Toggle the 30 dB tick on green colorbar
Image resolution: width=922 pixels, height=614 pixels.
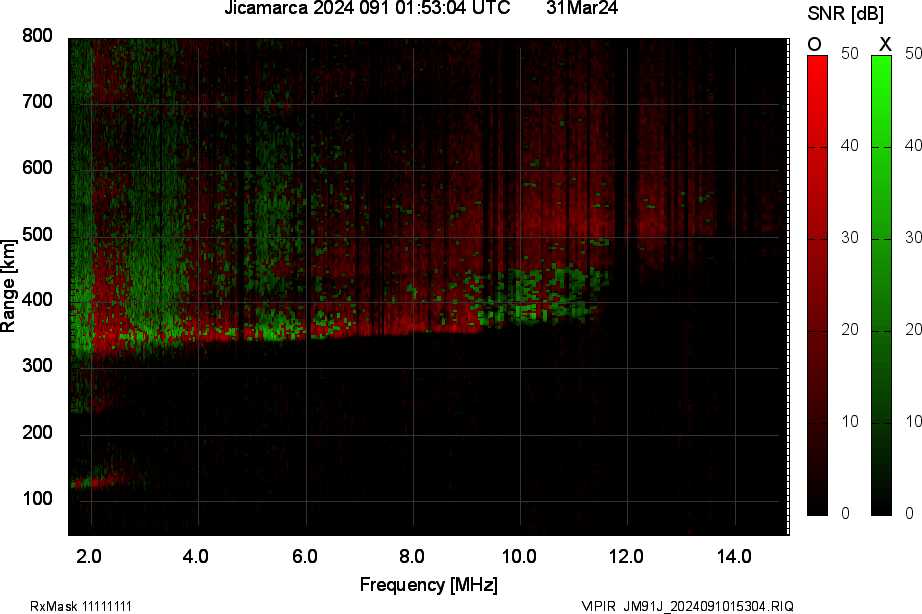tap(914, 240)
